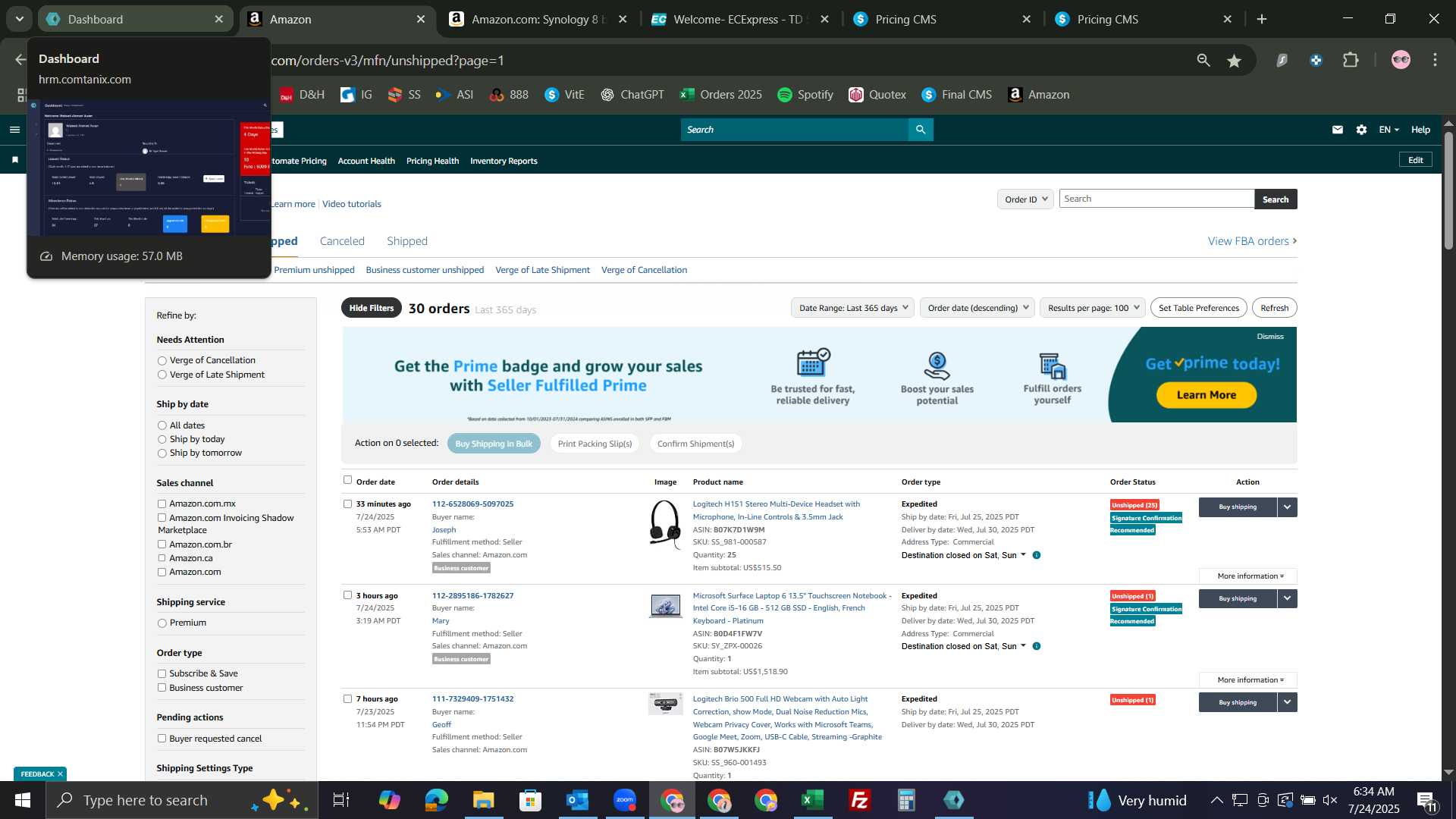Expand Buy shipping arrow for order 112-6528069-5097025
Viewport: 1456px width, 819px height.
pos(1288,507)
